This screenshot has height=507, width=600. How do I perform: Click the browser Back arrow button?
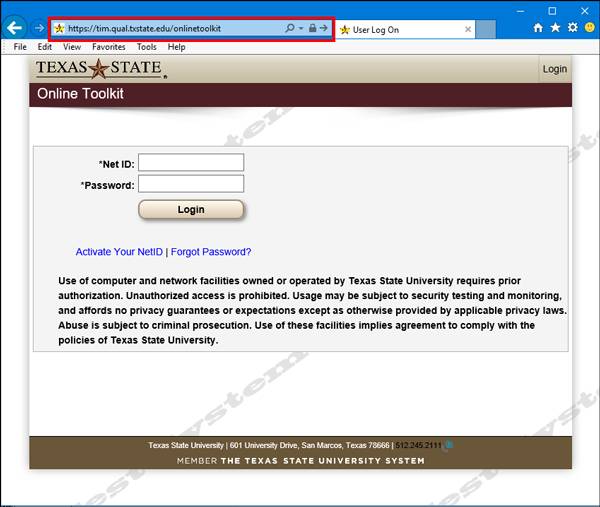(x=14, y=28)
